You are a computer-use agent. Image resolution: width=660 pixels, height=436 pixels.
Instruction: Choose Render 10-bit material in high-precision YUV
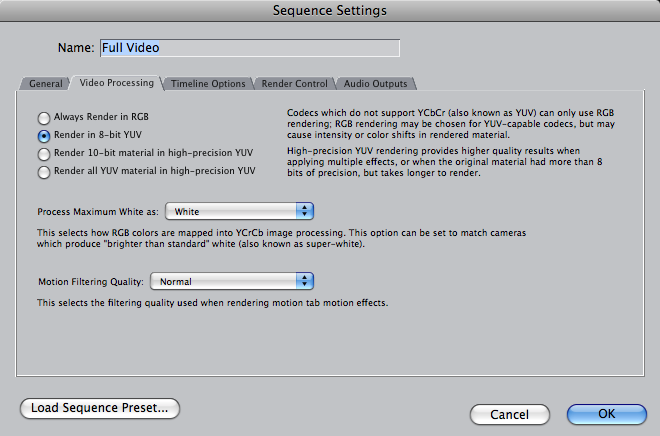44,154
